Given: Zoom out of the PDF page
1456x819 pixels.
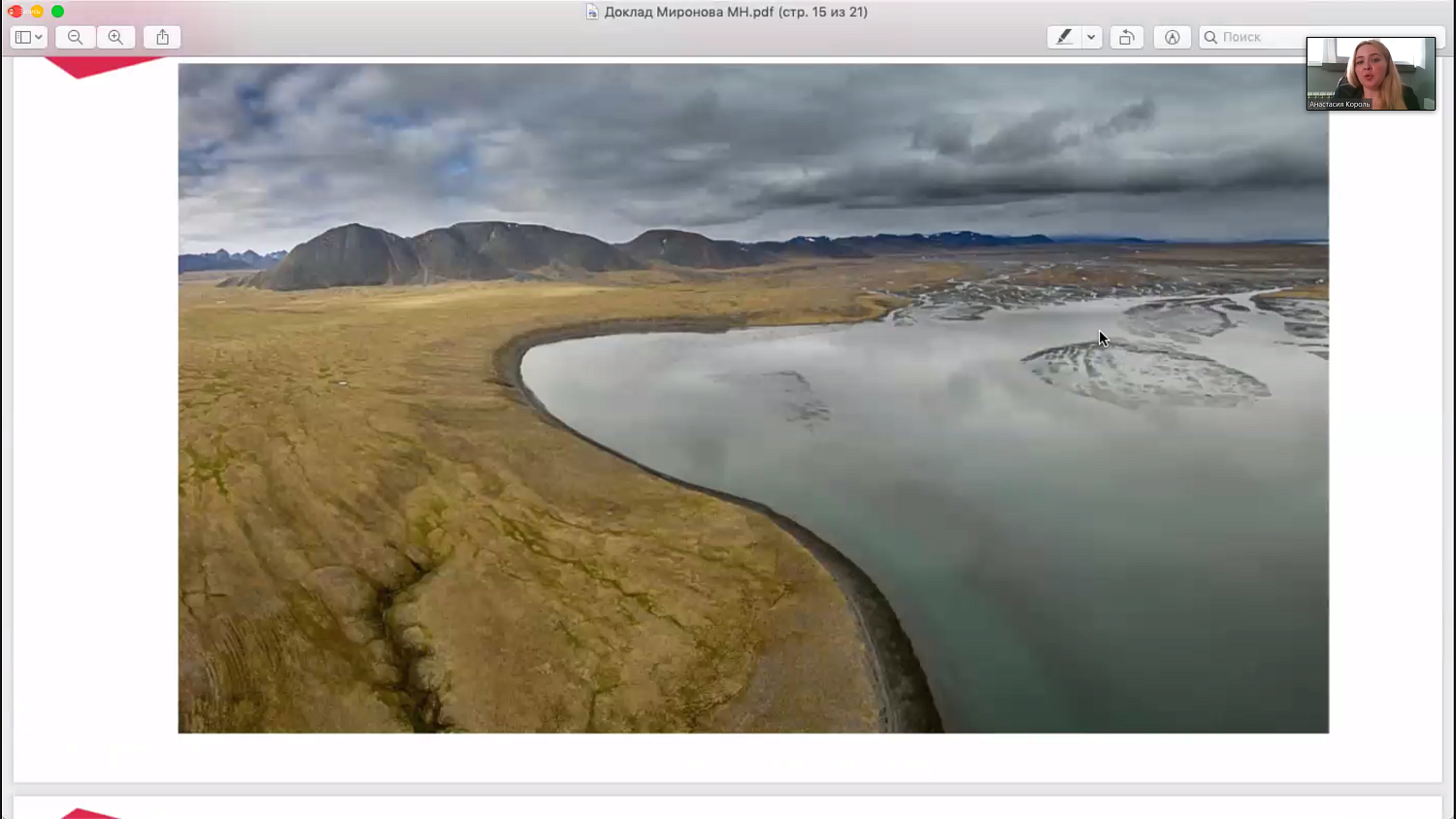Looking at the screenshot, I should click(75, 37).
